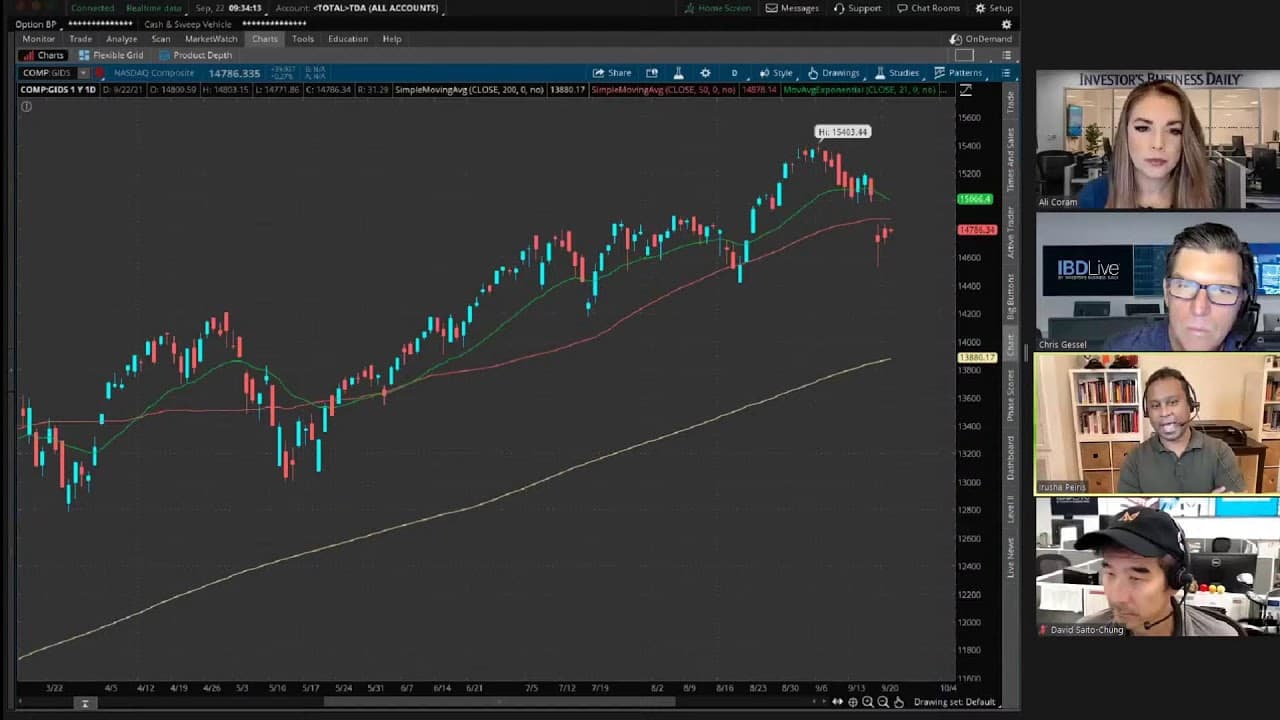Viewport: 1280px width, 720px height.
Task: Change the D timeframe selector
Action: 734,73
